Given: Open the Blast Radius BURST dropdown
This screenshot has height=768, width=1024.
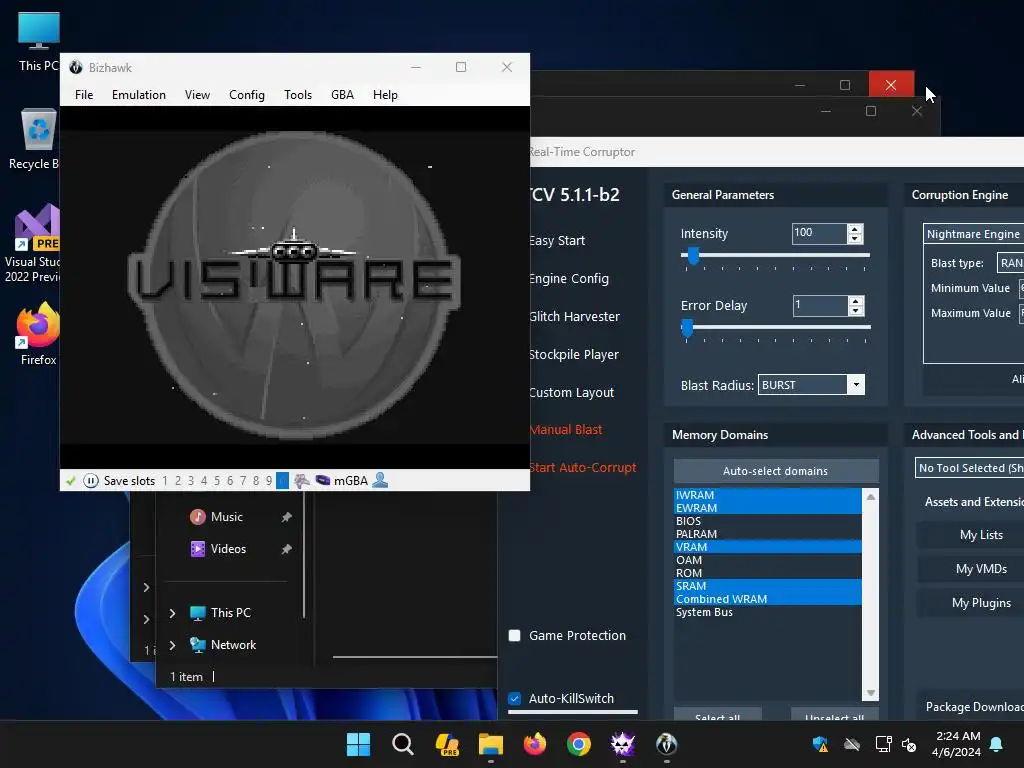Looking at the screenshot, I should 856,385.
